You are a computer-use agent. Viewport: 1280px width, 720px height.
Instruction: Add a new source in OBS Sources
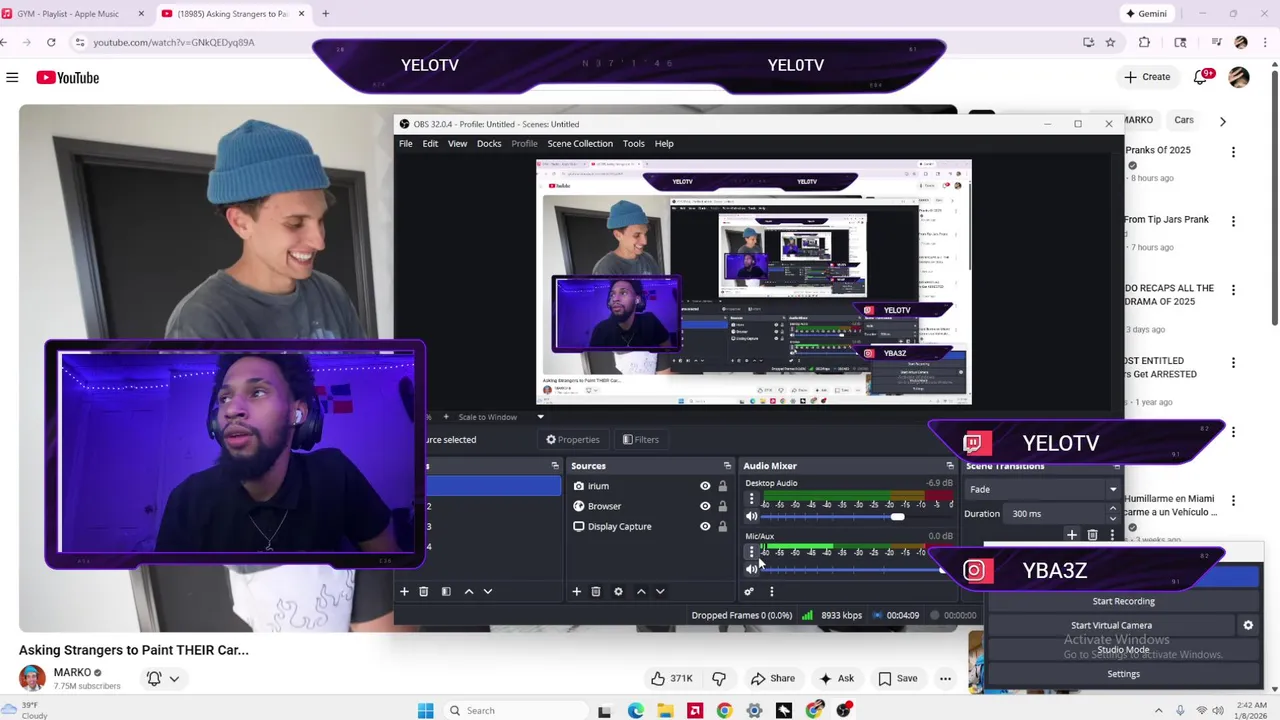576,591
